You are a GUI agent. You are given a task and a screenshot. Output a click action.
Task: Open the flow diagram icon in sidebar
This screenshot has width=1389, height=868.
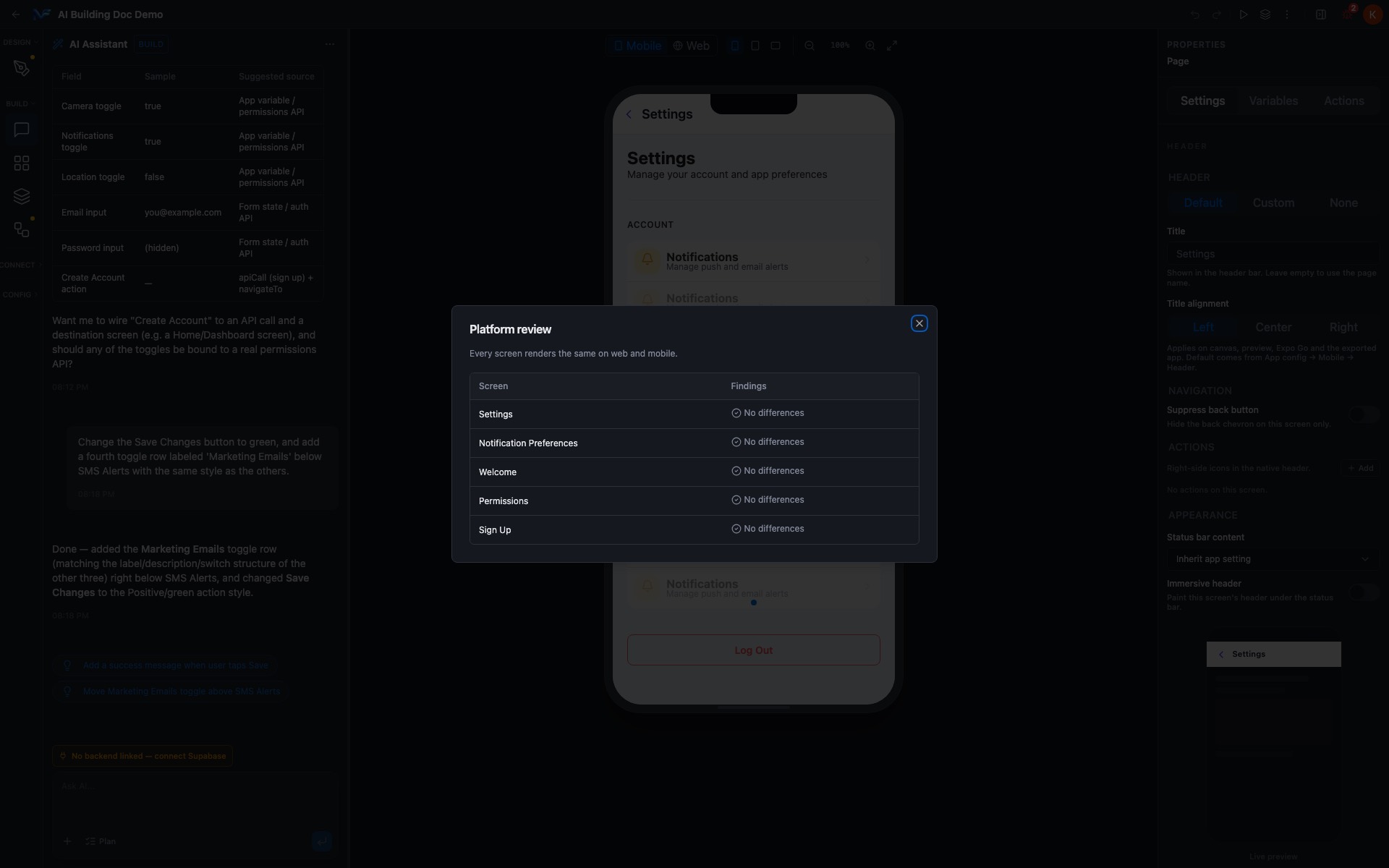(x=22, y=229)
